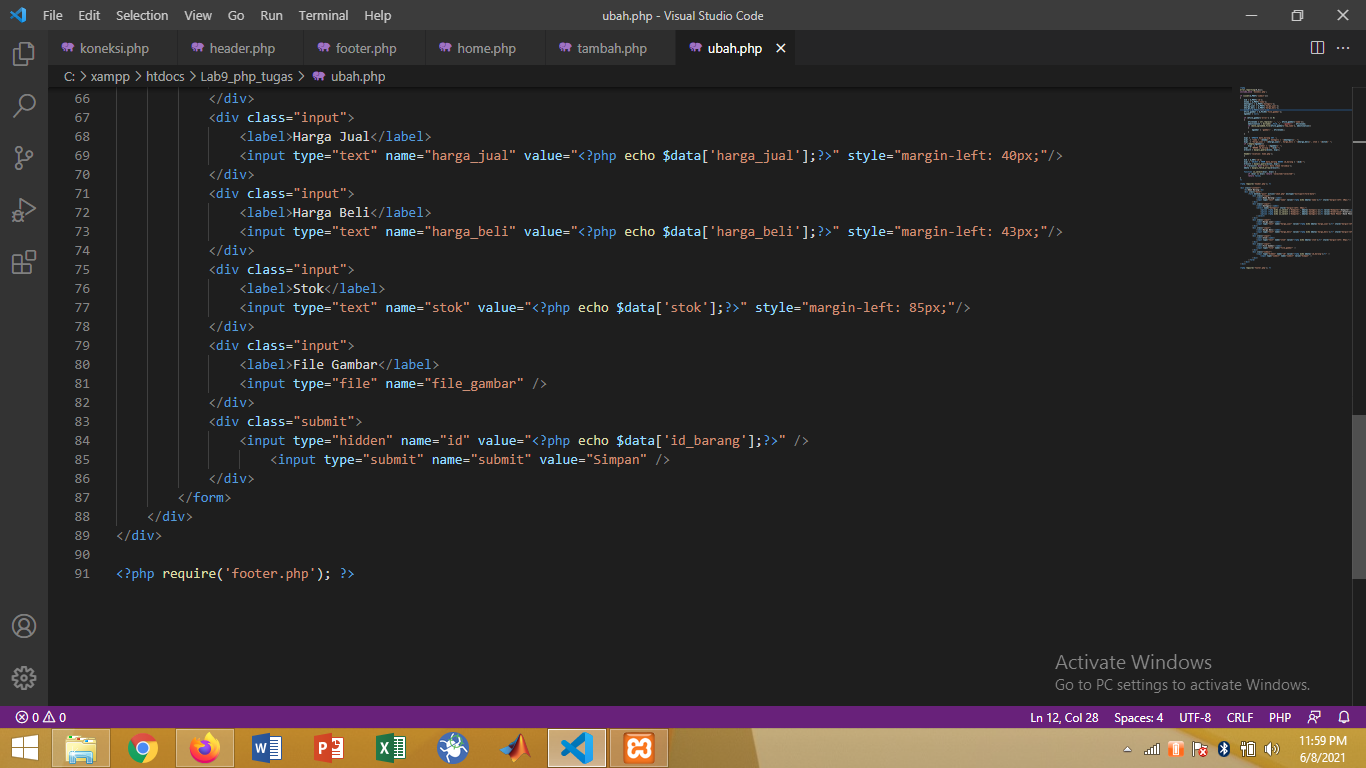The image size is (1366, 768).
Task: Click the htdocs breadcrumb segment
Action: [x=166, y=76]
